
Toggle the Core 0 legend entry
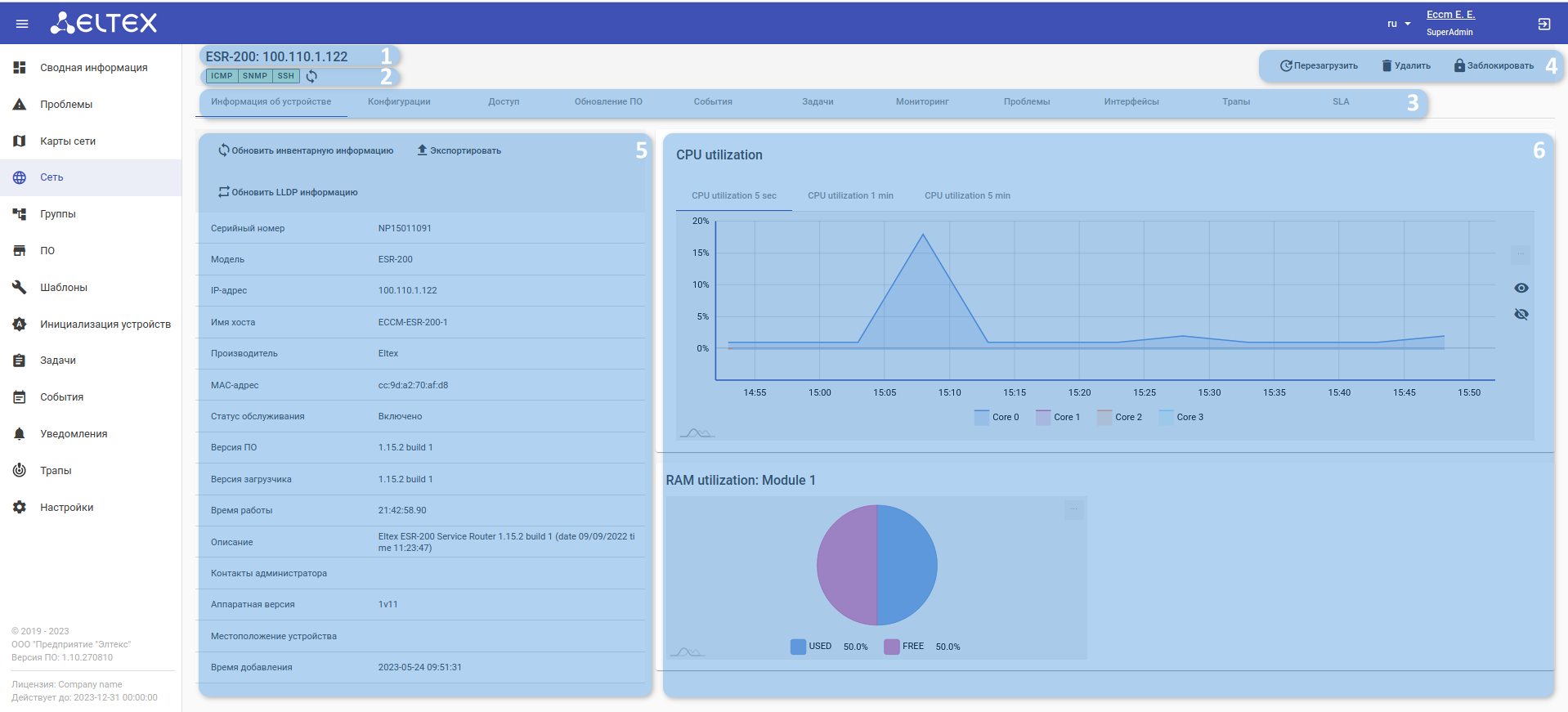[x=997, y=417]
